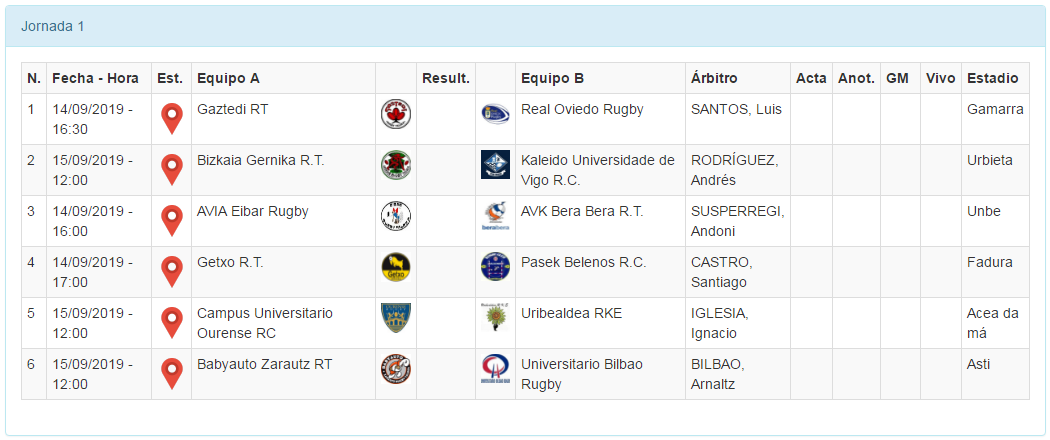The height and width of the screenshot is (440, 1050).
Task: Select the Jornada 1 panel header
Action: pos(53,26)
